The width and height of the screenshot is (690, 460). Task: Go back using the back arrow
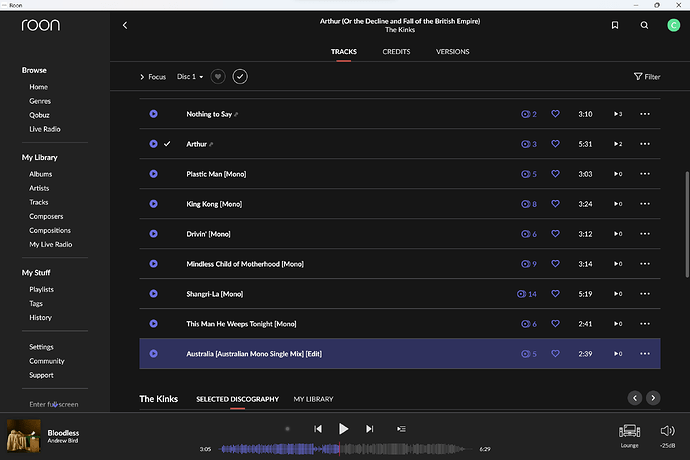(x=125, y=26)
